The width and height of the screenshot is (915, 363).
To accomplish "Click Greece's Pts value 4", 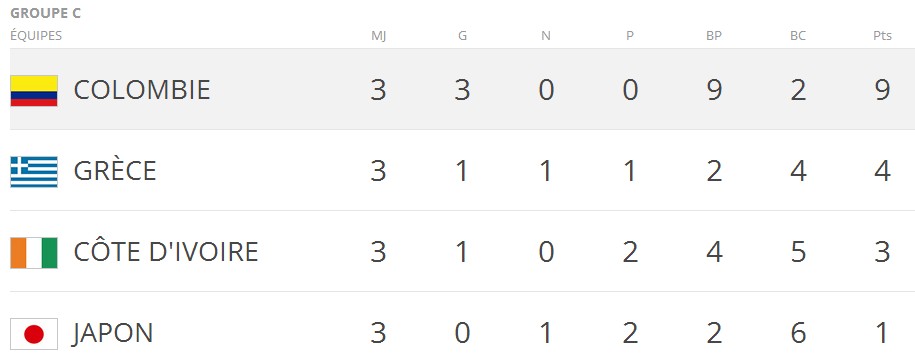I will tap(882, 171).
